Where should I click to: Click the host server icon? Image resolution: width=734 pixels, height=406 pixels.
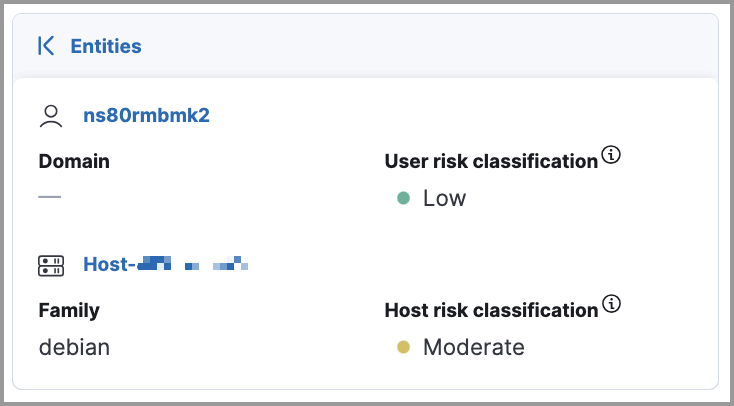click(50, 265)
